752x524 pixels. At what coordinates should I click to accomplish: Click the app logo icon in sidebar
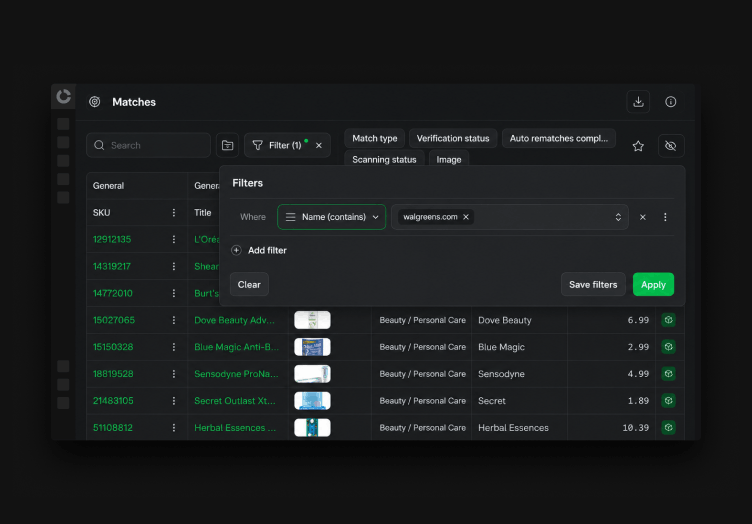pyautogui.click(x=63, y=96)
